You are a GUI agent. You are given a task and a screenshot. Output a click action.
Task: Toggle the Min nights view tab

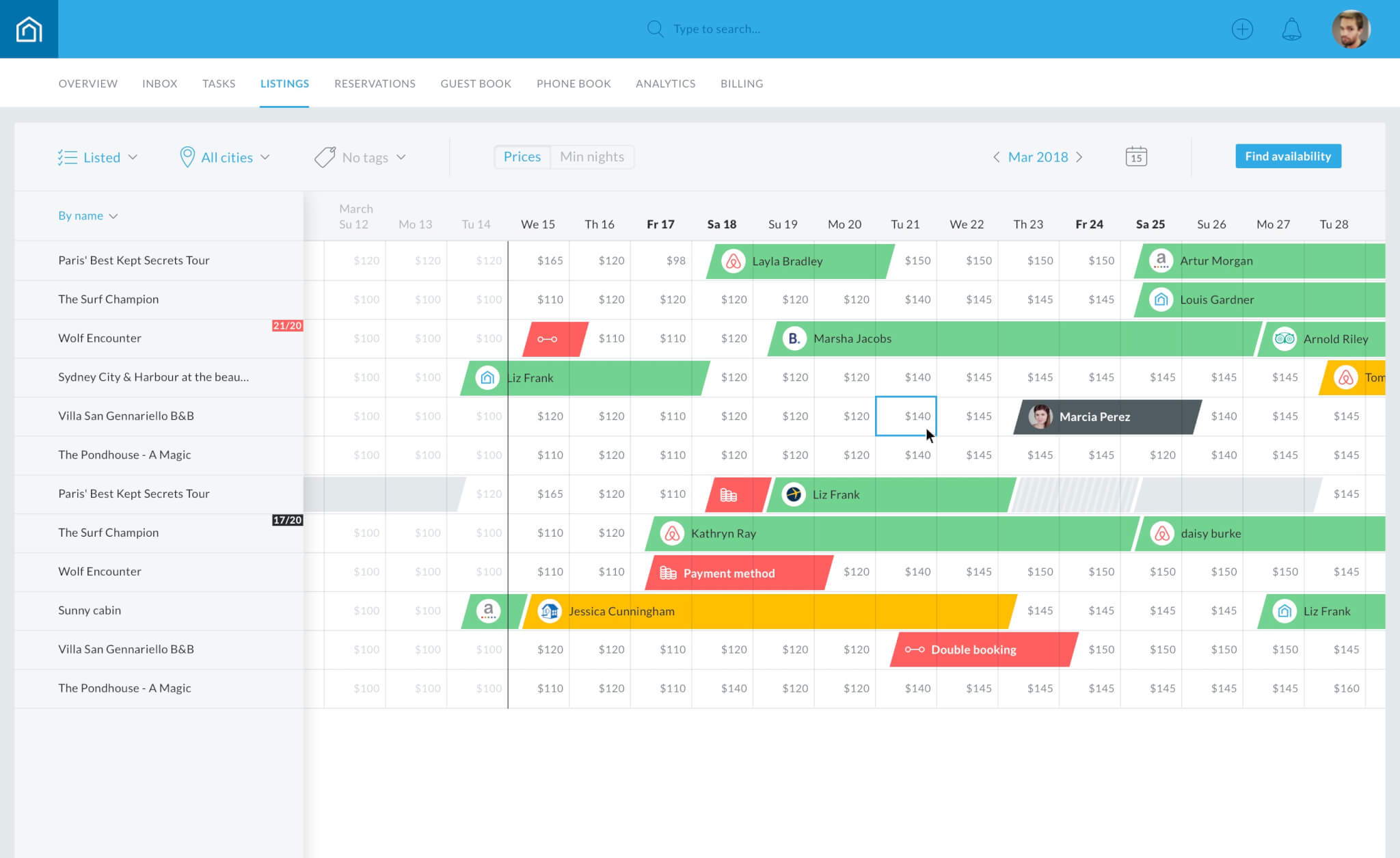point(592,156)
